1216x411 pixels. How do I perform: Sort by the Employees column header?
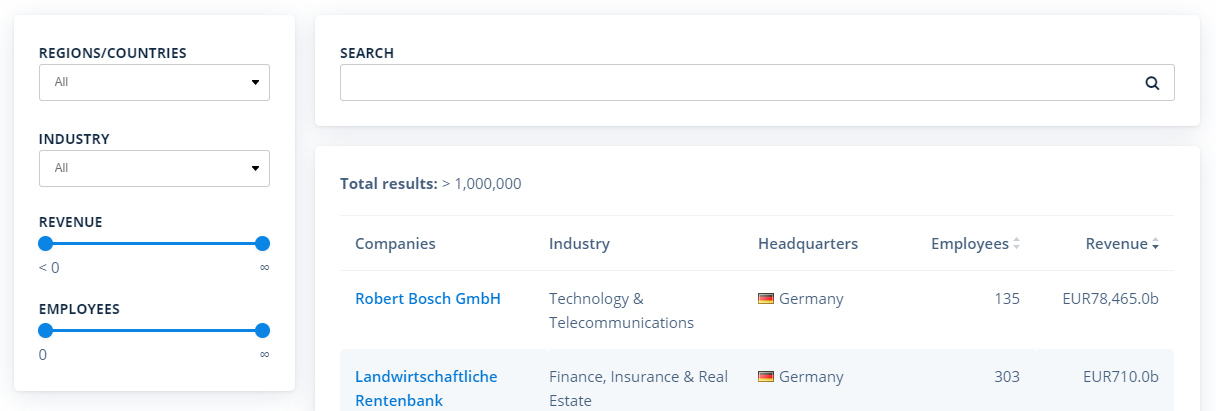pyautogui.click(x=970, y=244)
